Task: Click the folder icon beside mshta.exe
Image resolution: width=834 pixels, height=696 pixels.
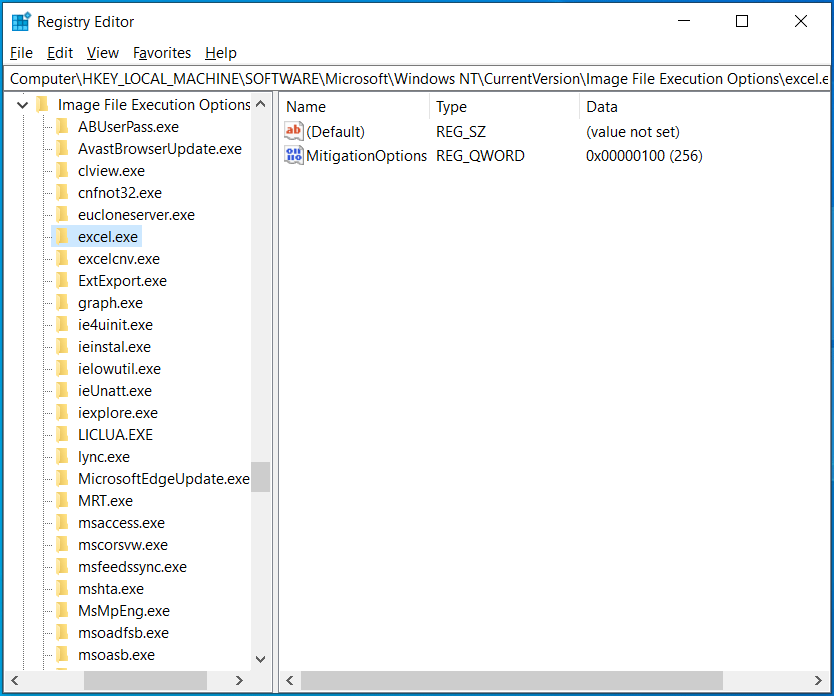Action: click(x=63, y=589)
